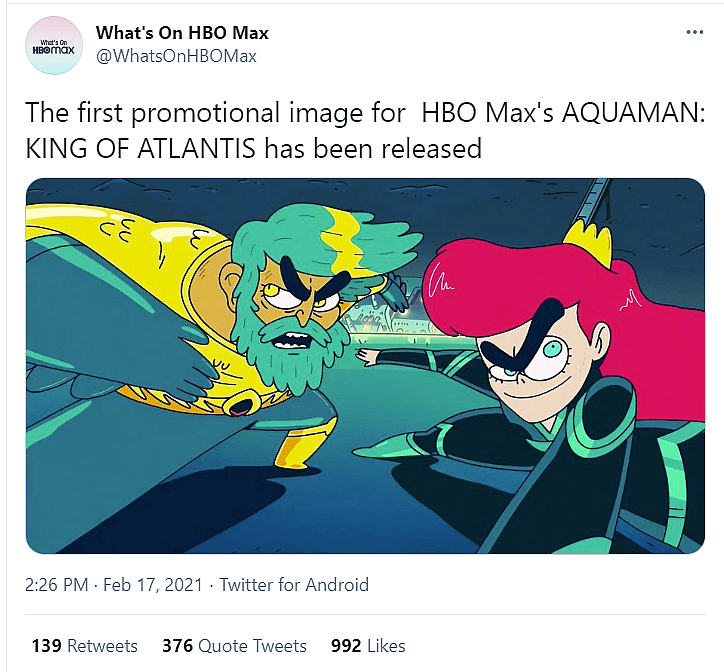Show the 376 Quote Tweets
This screenshot has height=672, width=724.
coord(234,645)
